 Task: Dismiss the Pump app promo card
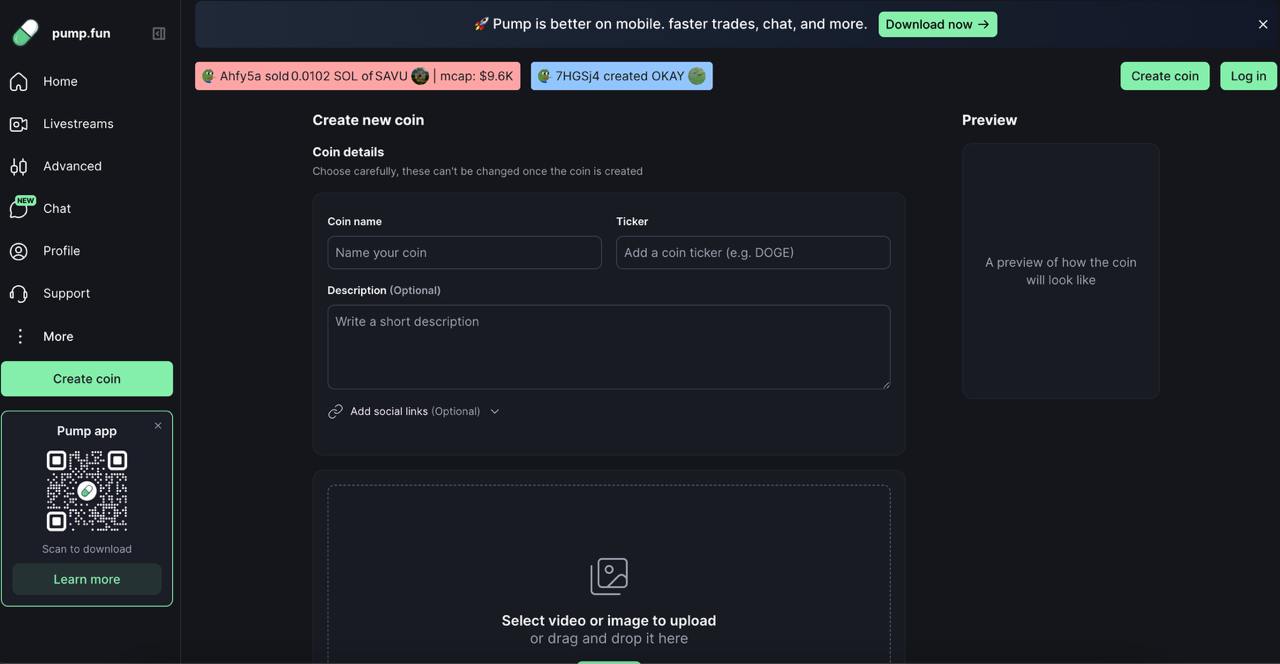tap(158, 426)
